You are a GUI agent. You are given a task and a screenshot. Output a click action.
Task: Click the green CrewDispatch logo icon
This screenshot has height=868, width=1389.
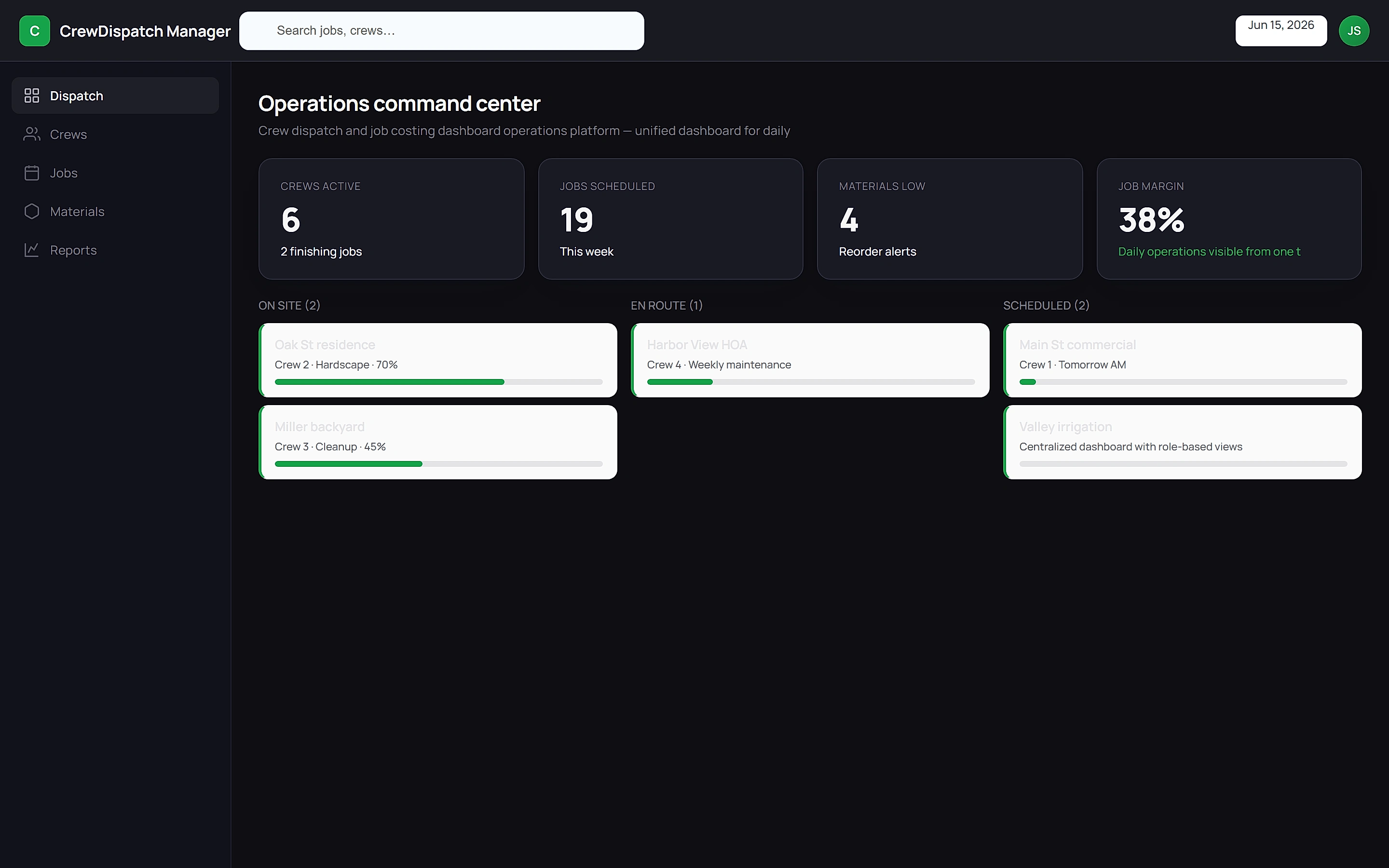coord(34,31)
